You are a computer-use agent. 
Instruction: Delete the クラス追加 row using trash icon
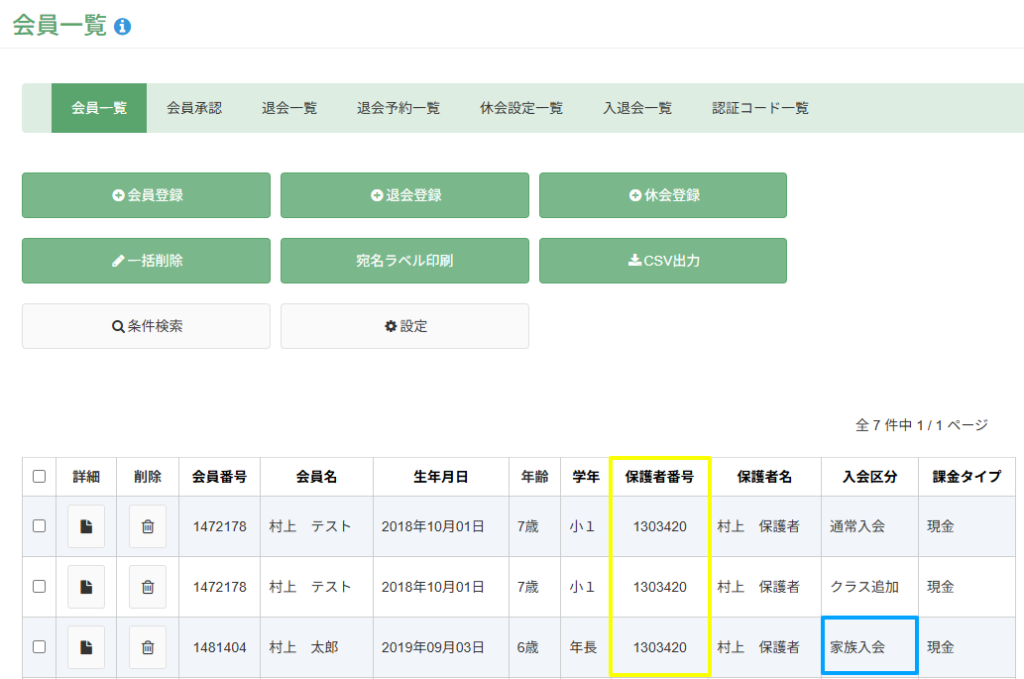click(147, 587)
